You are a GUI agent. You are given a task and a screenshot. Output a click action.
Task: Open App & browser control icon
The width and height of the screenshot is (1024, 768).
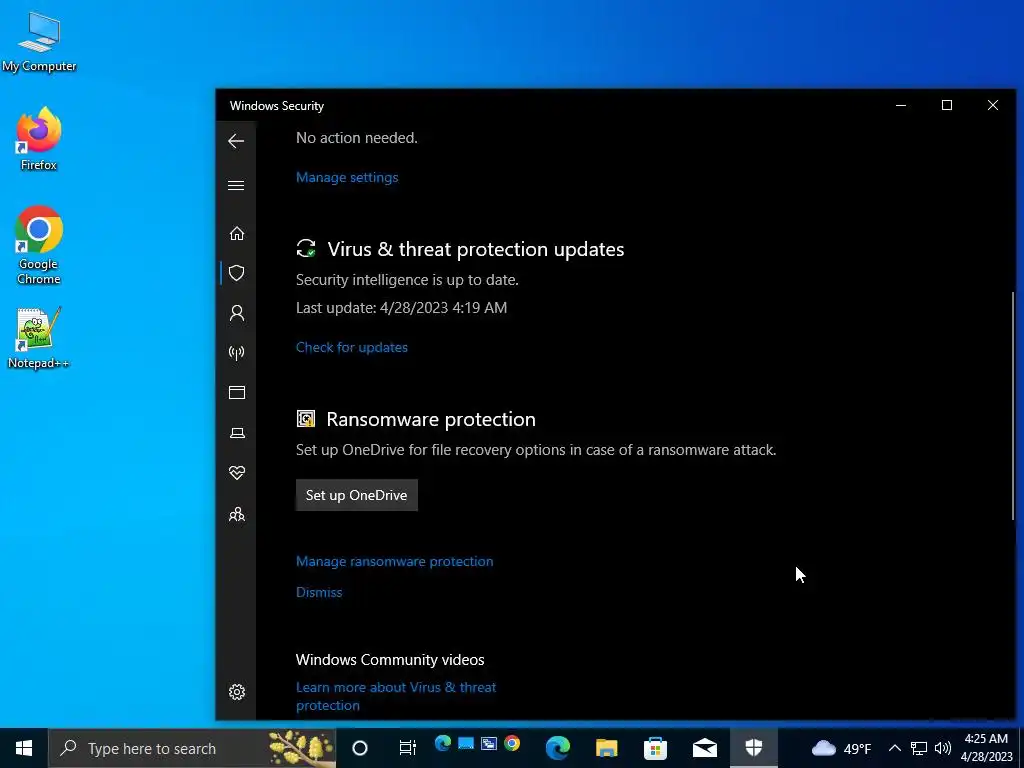click(x=236, y=392)
